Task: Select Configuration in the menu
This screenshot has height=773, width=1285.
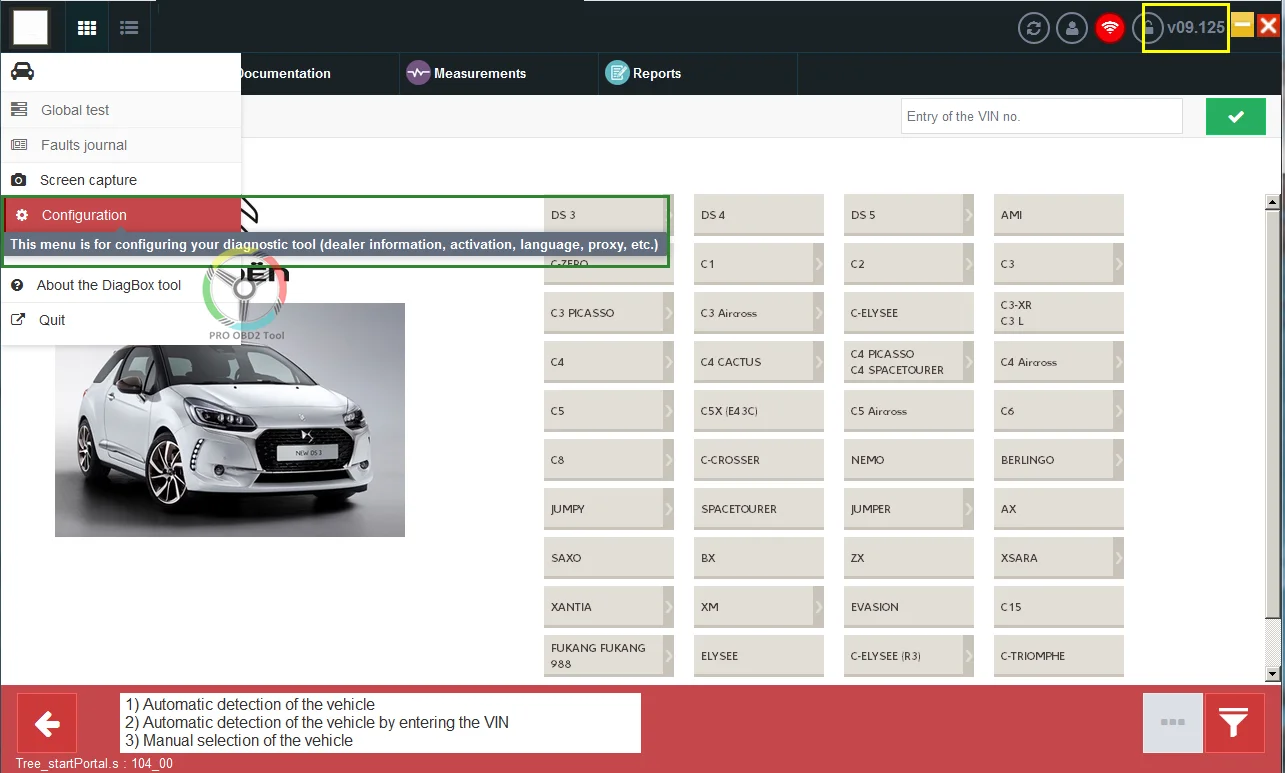Action: (121, 215)
